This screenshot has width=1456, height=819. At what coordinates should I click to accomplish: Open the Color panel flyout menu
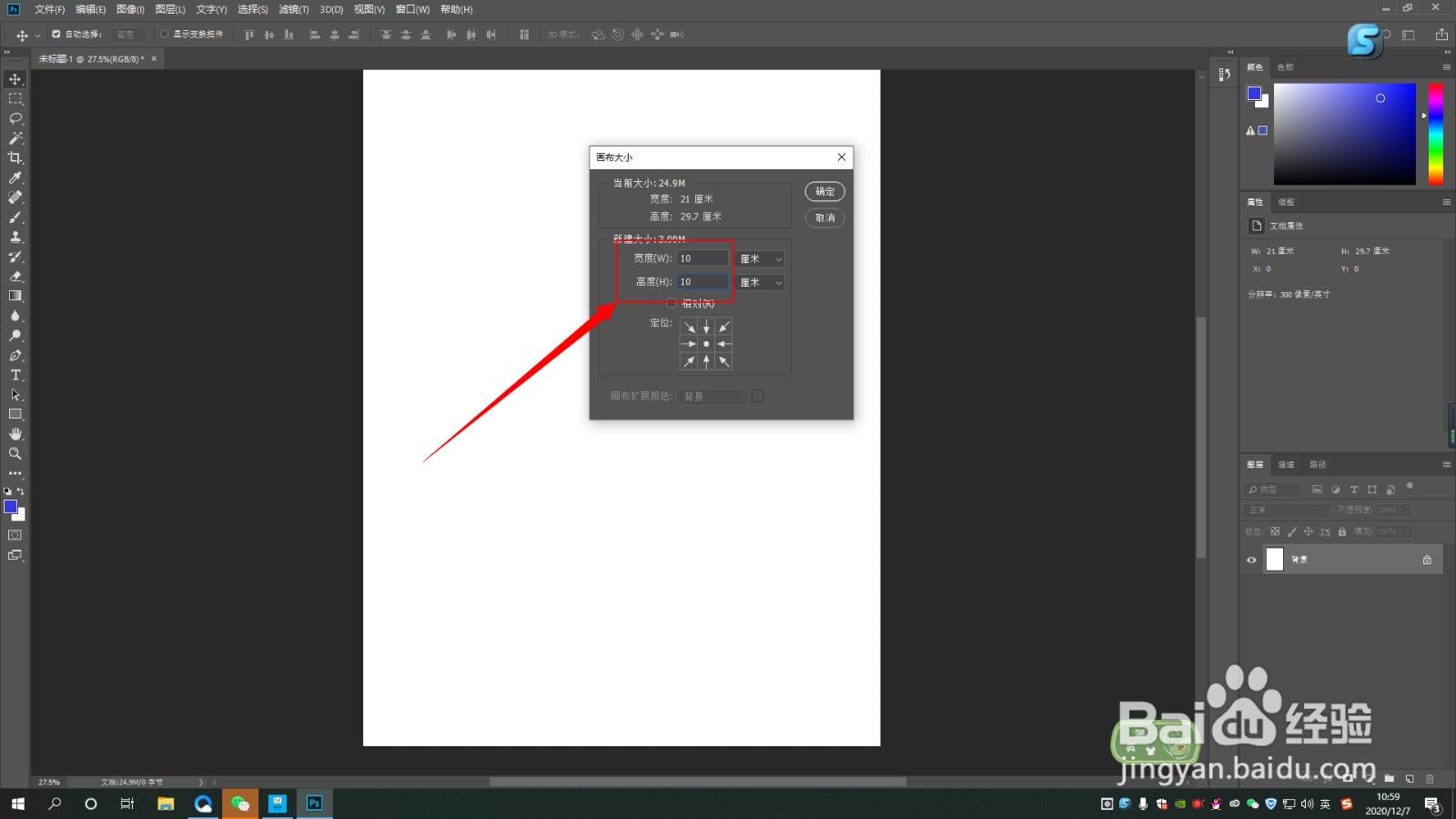pyautogui.click(x=1446, y=67)
